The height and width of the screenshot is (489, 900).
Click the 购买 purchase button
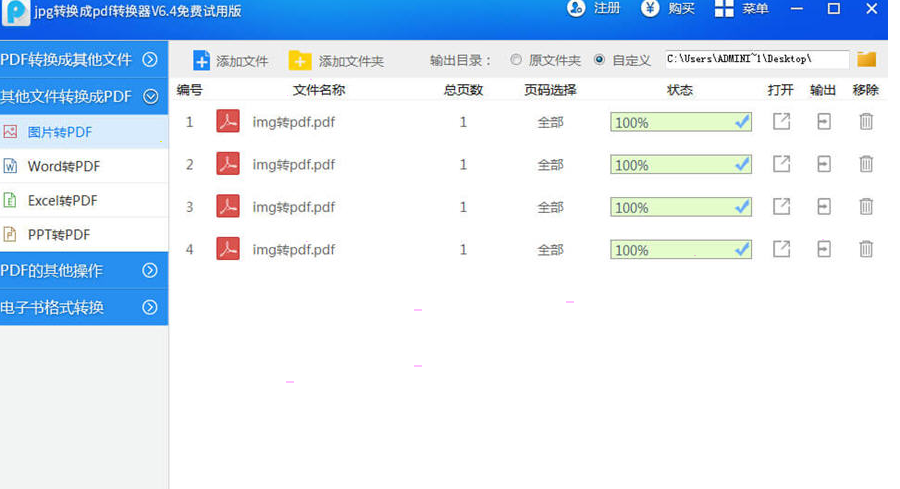[668, 9]
